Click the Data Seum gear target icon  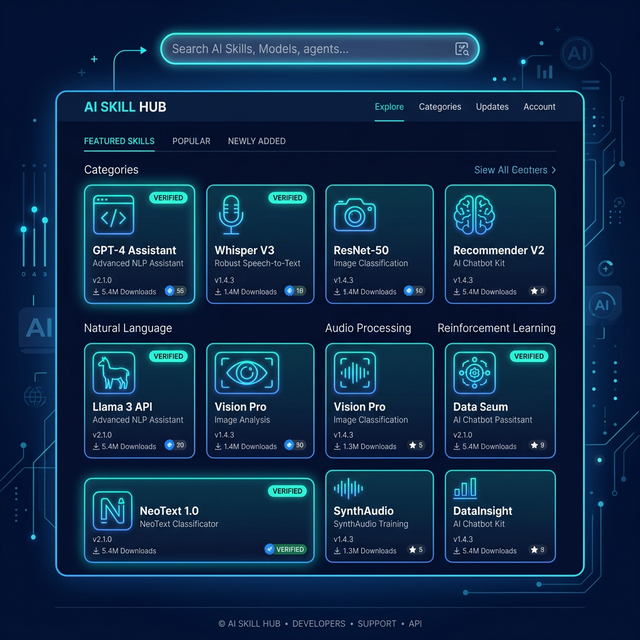coord(474,373)
